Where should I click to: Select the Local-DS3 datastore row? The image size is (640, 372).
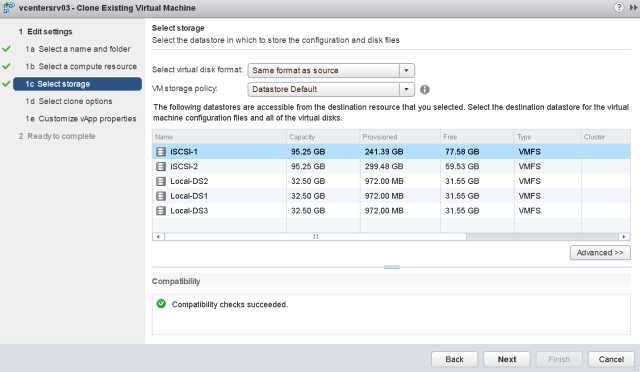point(391,211)
